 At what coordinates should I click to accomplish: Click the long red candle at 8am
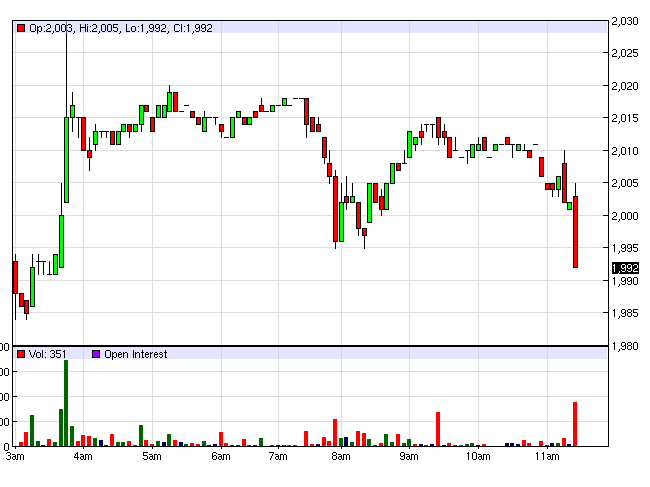coord(335,209)
